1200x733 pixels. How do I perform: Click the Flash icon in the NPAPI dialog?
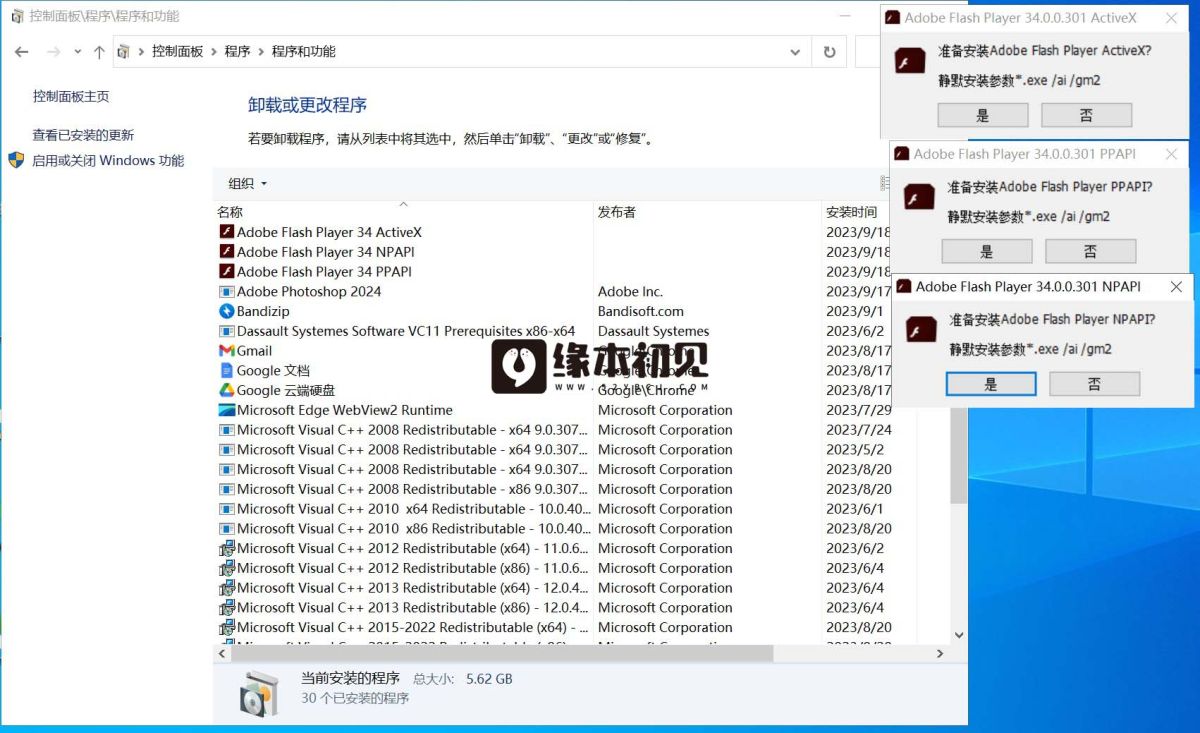(921, 329)
